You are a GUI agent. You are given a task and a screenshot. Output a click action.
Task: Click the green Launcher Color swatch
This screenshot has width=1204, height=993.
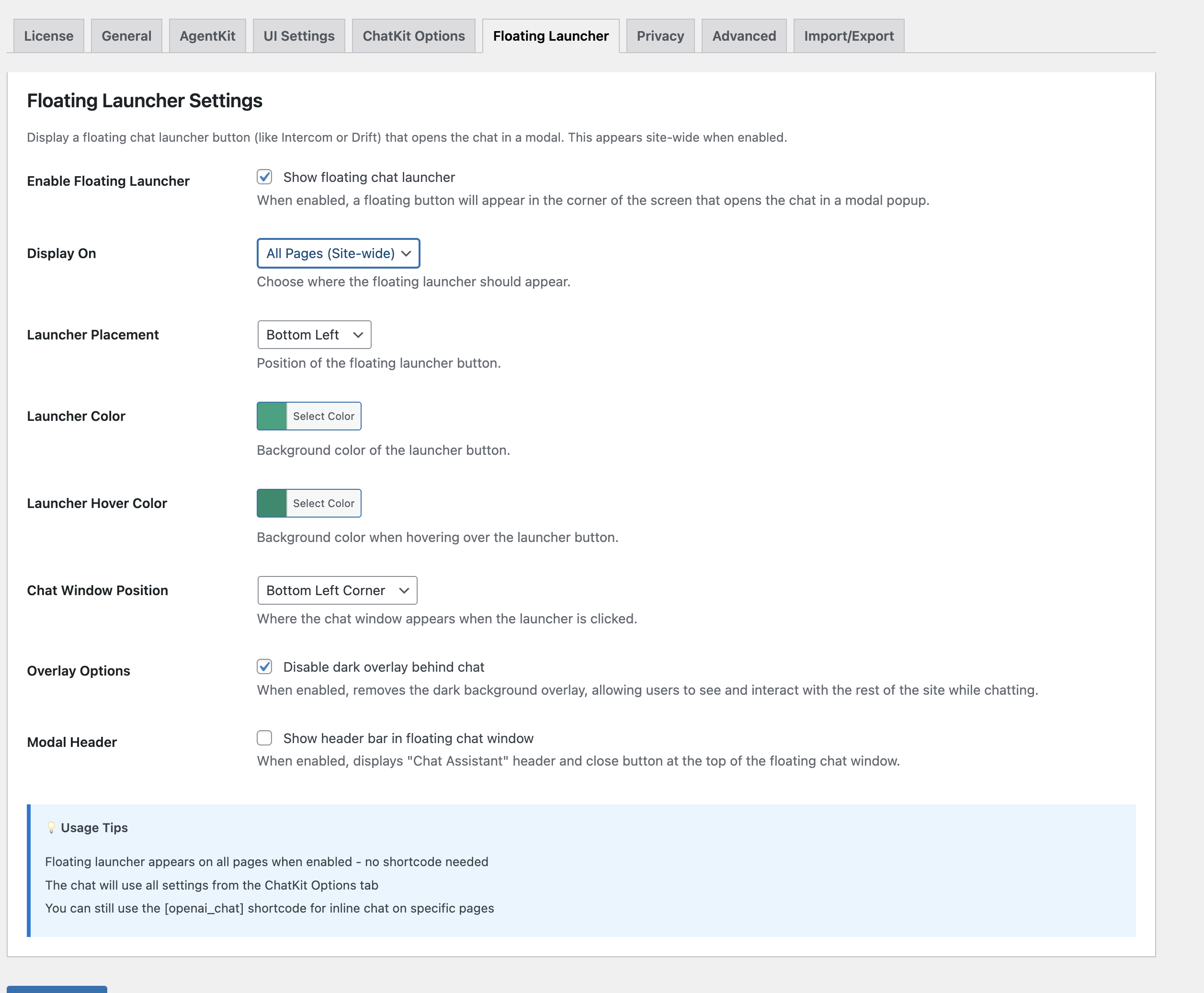click(271, 416)
